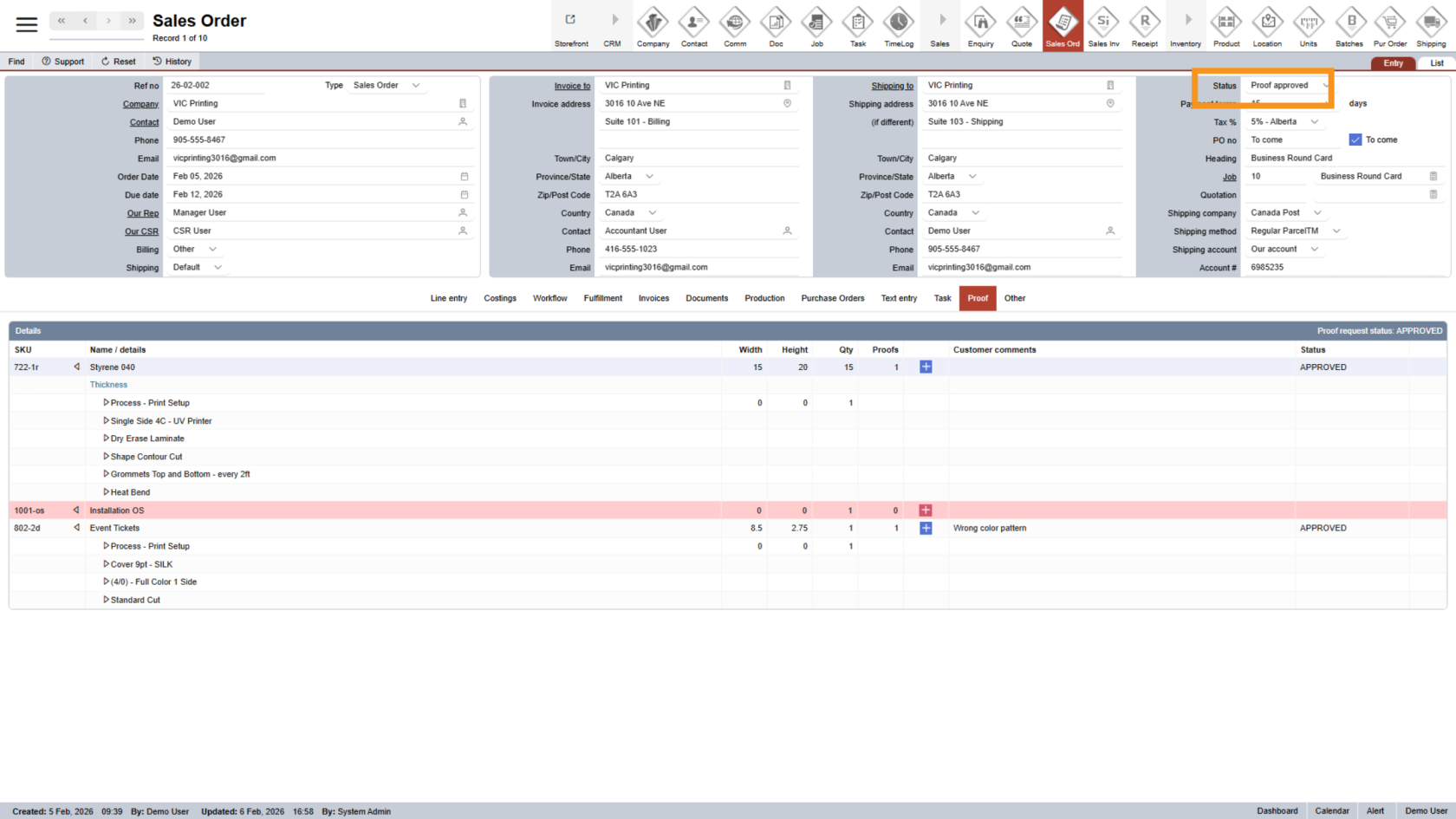Follow the Invoice to link
Image resolution: width=1456 pixels, height=819 pixels.
[x=572, y=86]
